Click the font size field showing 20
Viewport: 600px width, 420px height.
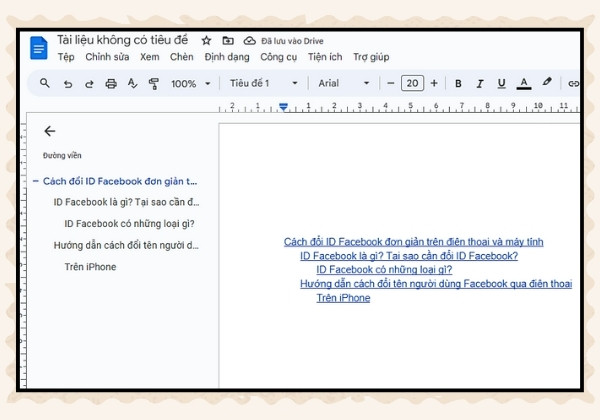(x=412, y=83)
